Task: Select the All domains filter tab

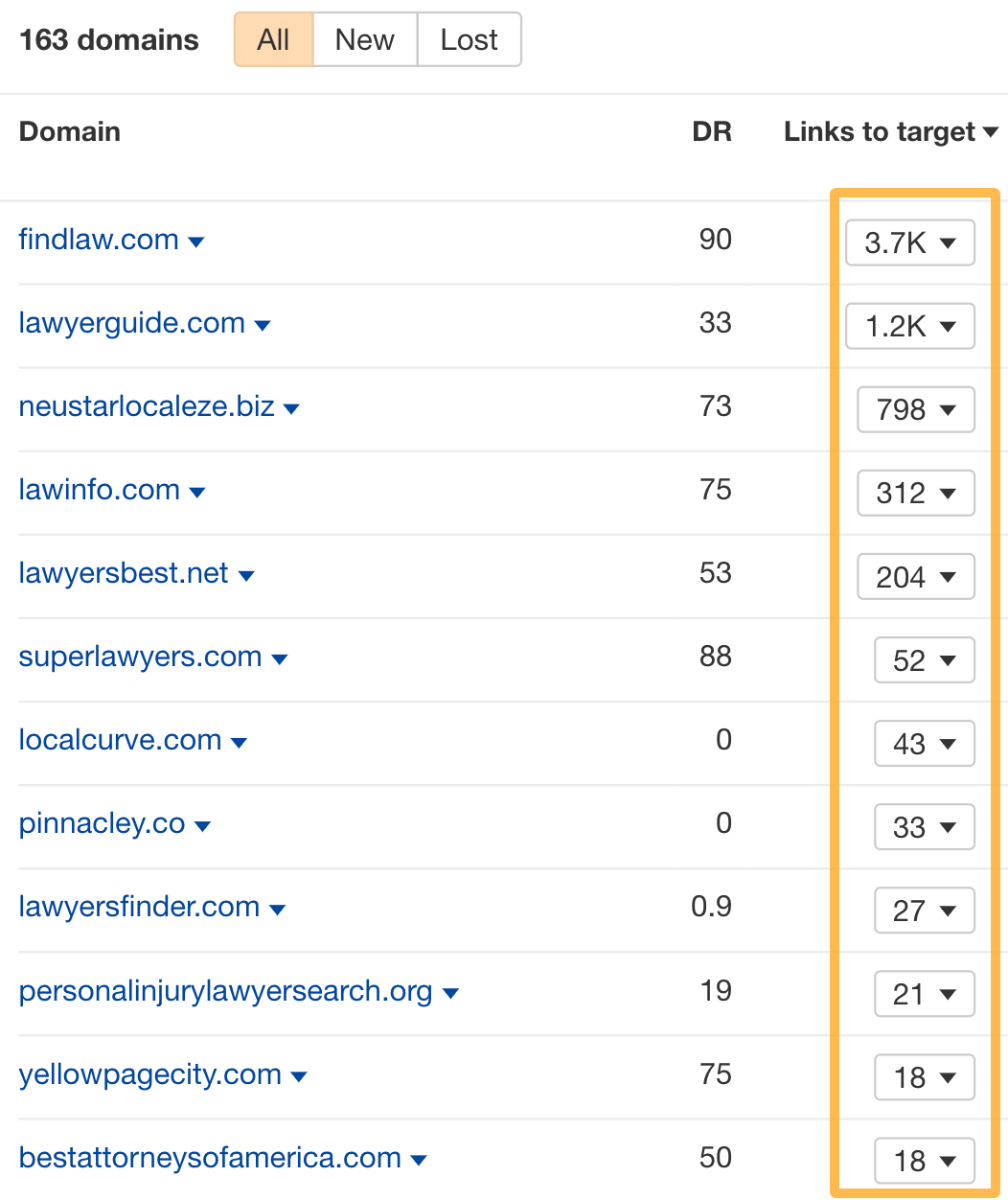Action: [x=274, y=39]
